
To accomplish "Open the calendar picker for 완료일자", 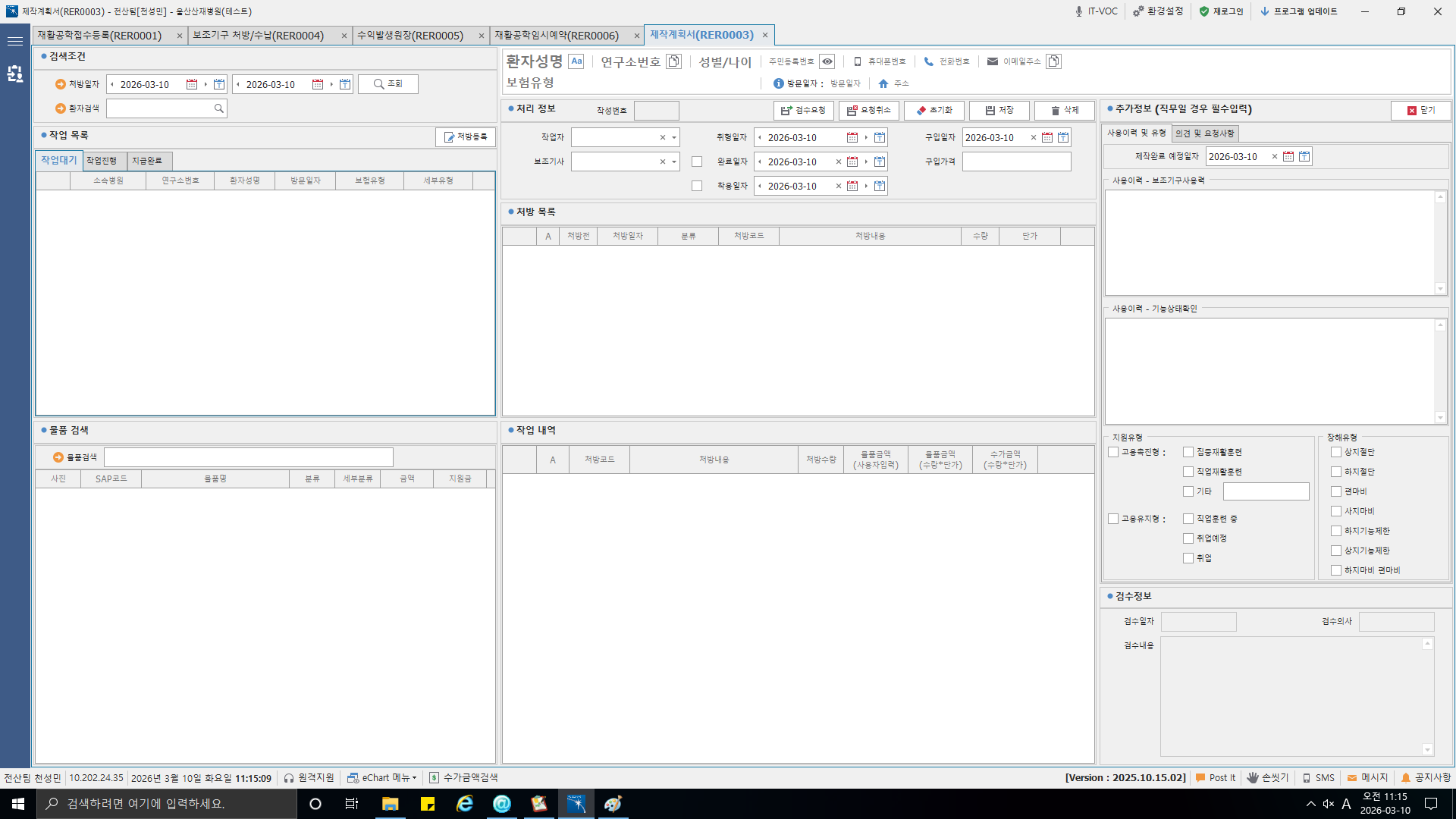I will point(852,162).
